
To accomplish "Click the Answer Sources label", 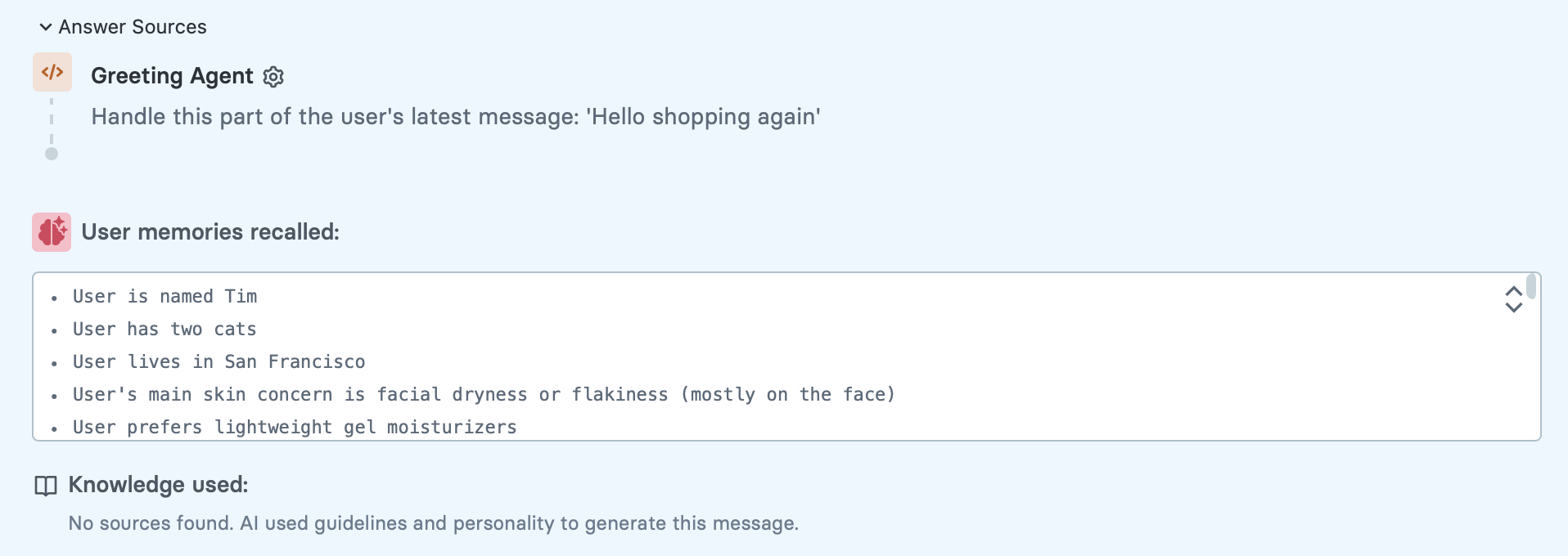I will pyautogui.click(x=132, y=27).
